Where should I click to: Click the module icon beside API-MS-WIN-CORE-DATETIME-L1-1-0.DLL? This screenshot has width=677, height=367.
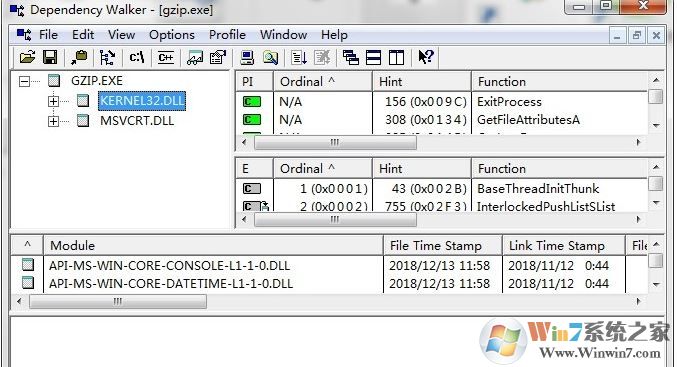pos(28,283)
